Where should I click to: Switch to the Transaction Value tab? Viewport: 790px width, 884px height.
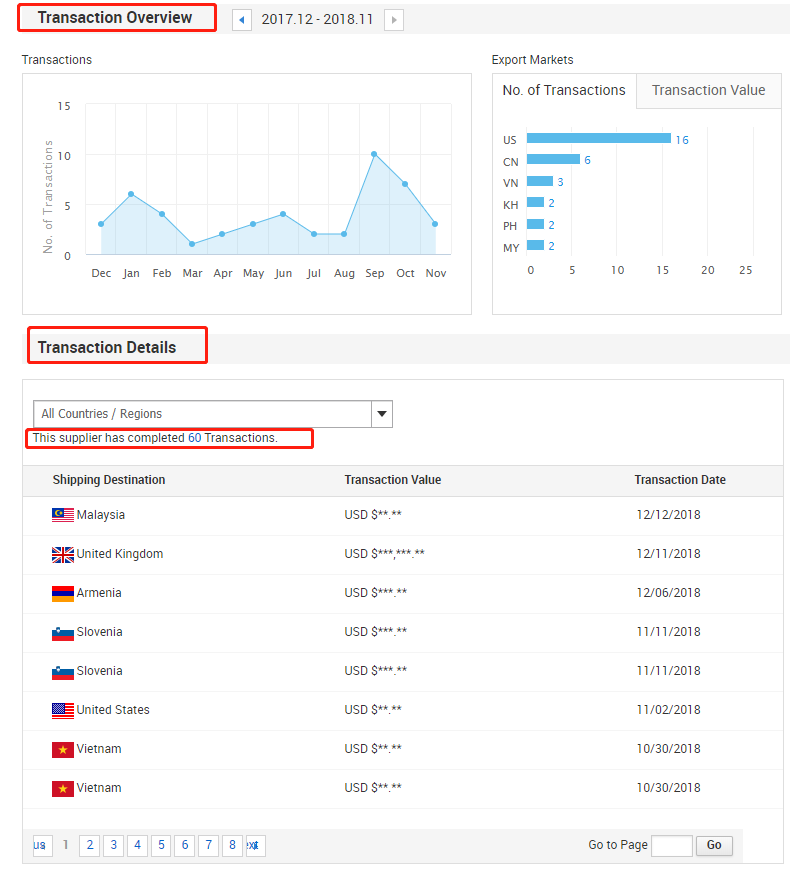[708, 91]
